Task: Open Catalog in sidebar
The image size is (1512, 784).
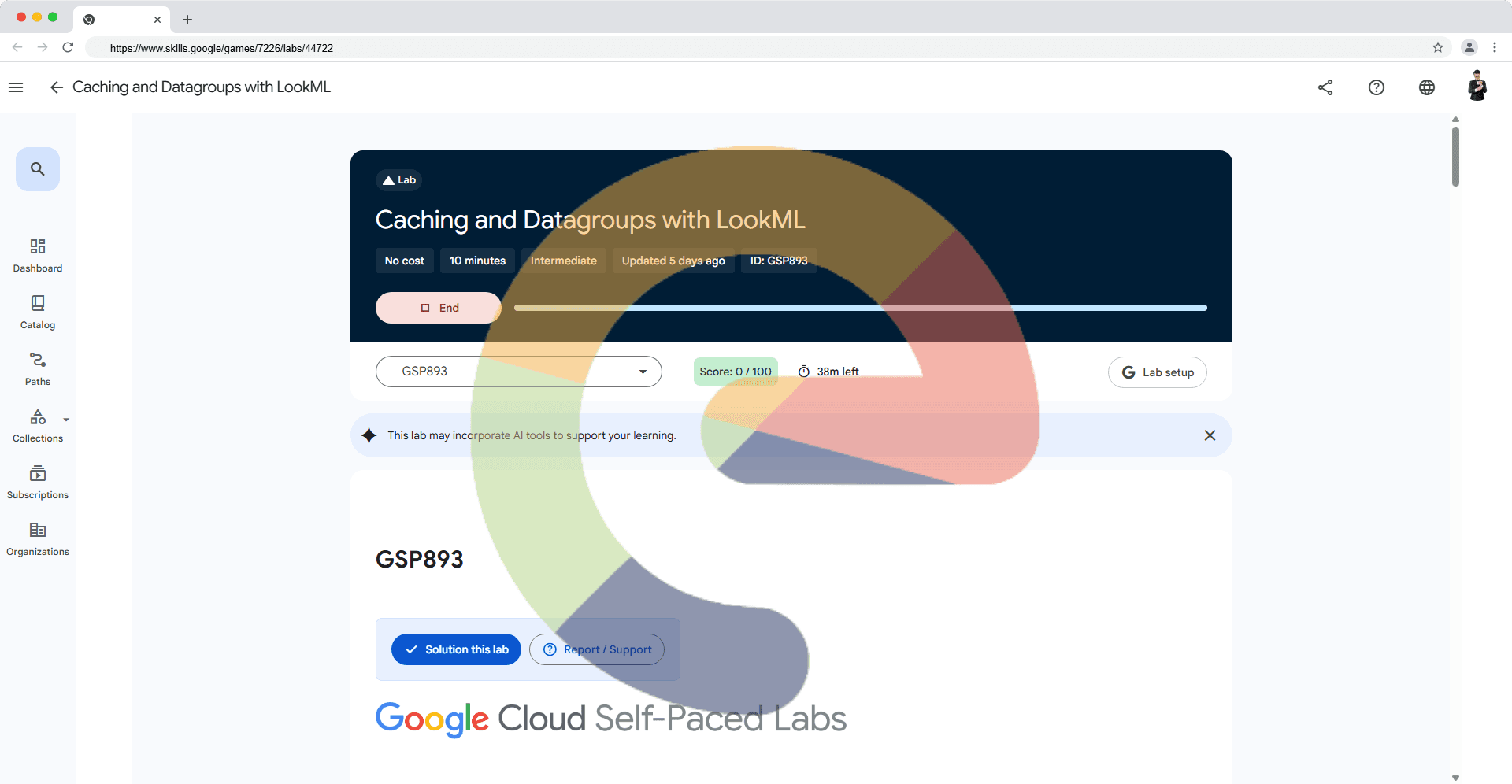Action: click(38, 312)
